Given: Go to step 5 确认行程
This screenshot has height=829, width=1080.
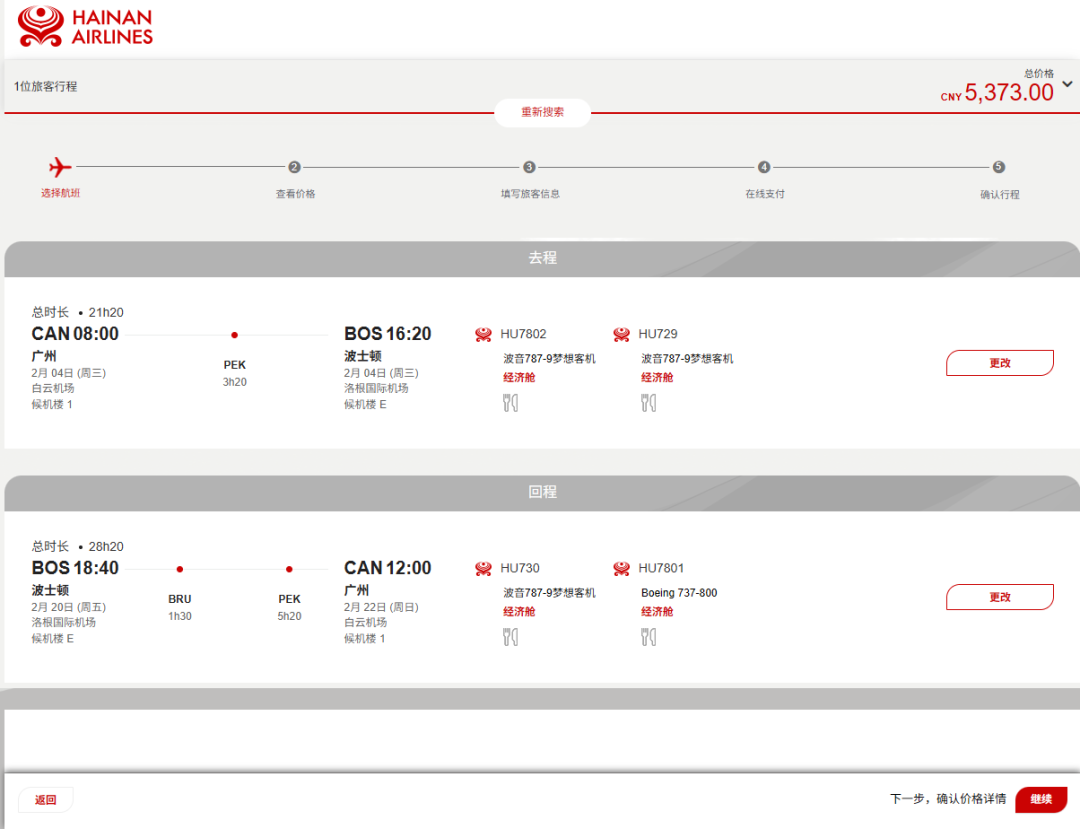Looking at the screenshot, I should (x=998, y=168).
